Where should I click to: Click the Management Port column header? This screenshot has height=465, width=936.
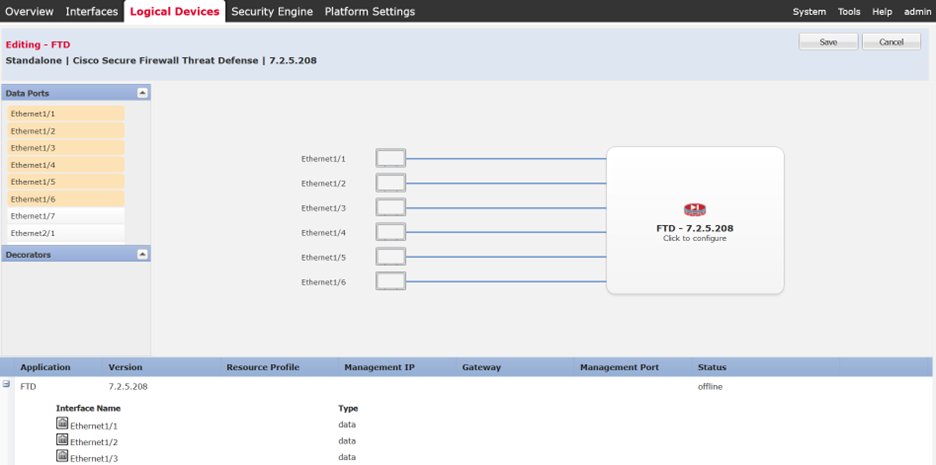620,367
